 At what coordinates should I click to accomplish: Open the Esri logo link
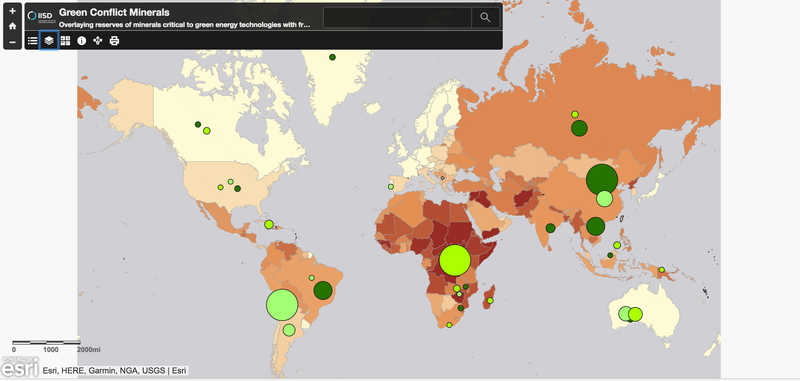(19, 367)
